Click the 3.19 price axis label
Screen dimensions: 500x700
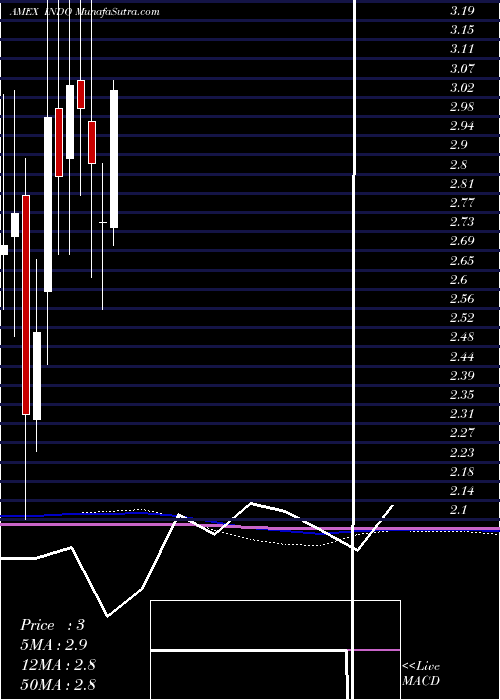click(462, 11)
